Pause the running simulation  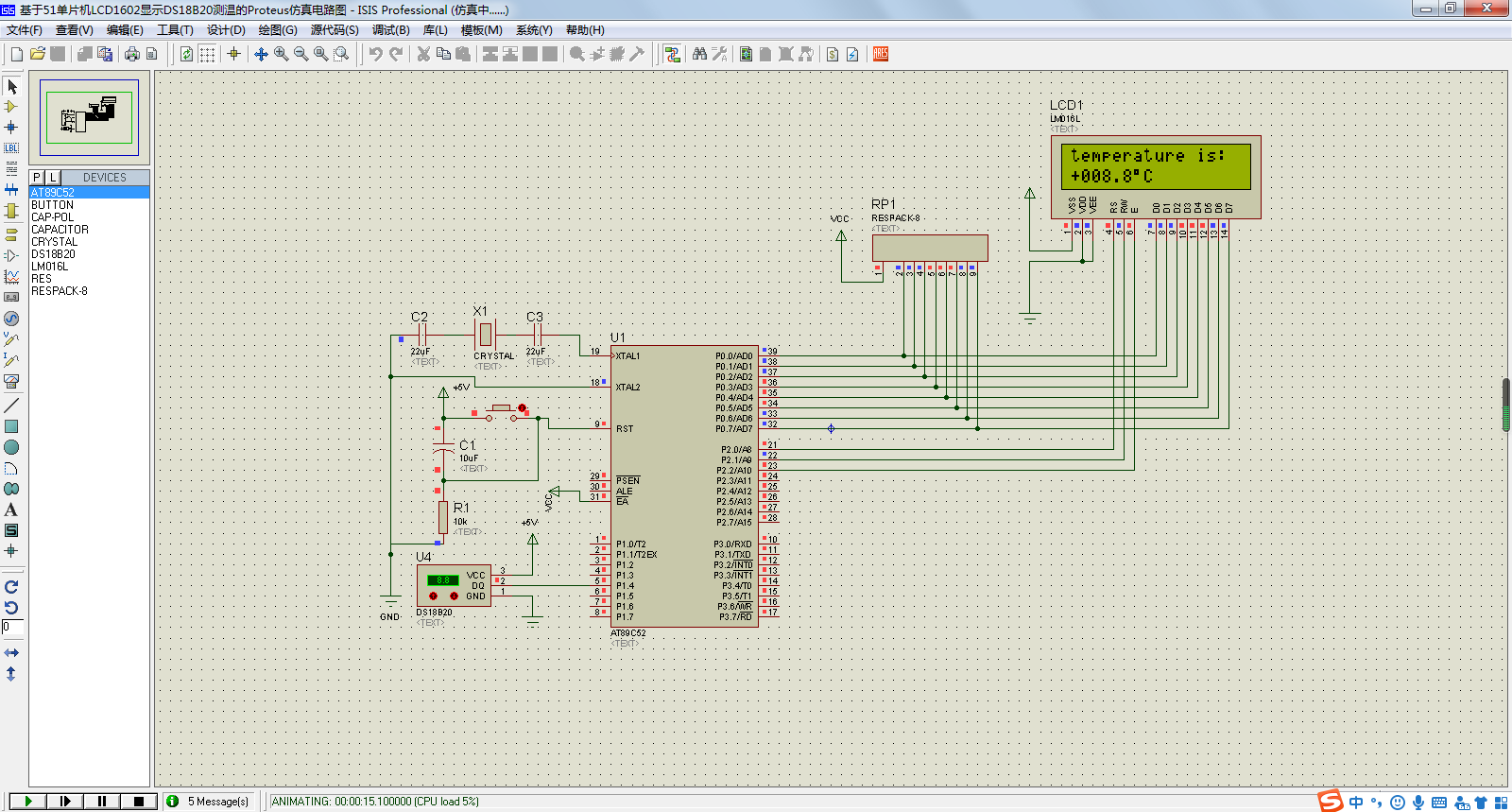click(101, 801)
